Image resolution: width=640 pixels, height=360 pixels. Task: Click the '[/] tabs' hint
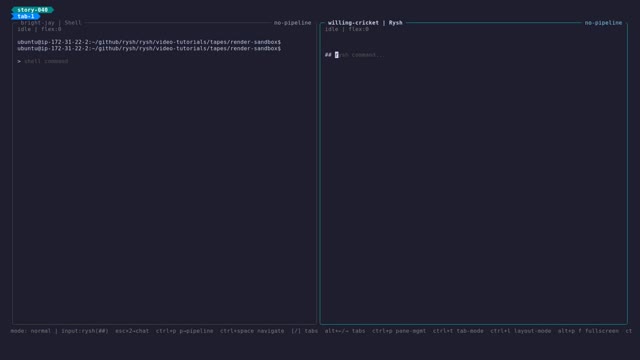(x=304, y=331)
